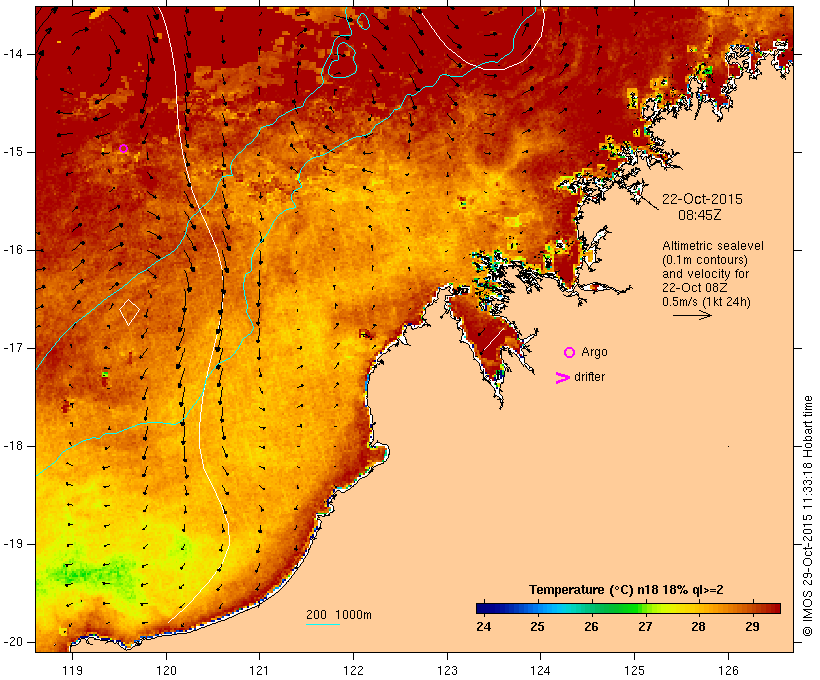This screenshot has width=820, height=680.
Task: Click the drifter legend arrow symbol
Action: click(x=562, y=378)
